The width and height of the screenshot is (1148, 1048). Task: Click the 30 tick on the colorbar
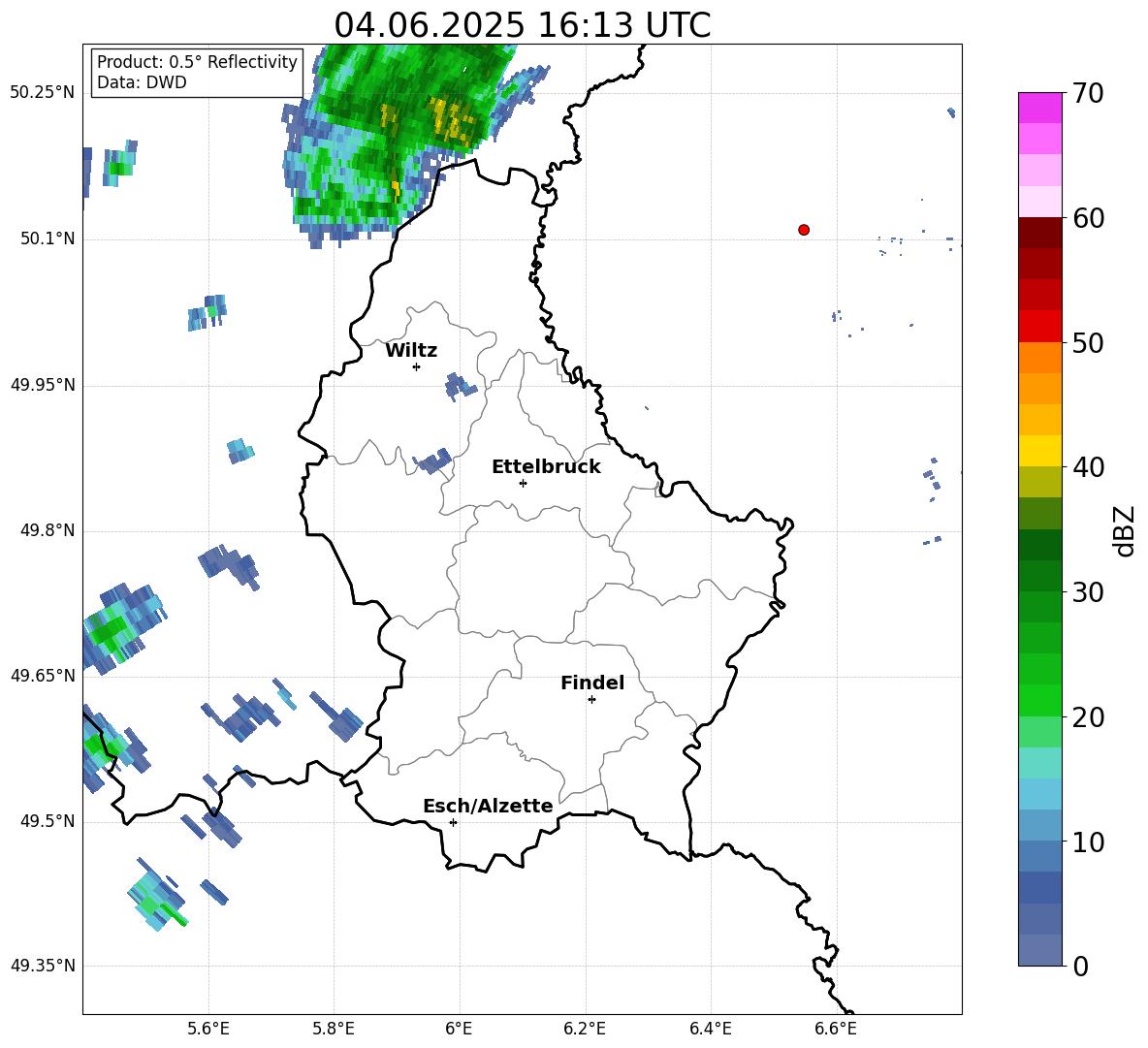pyautogui.click(x=1088, y=592)
